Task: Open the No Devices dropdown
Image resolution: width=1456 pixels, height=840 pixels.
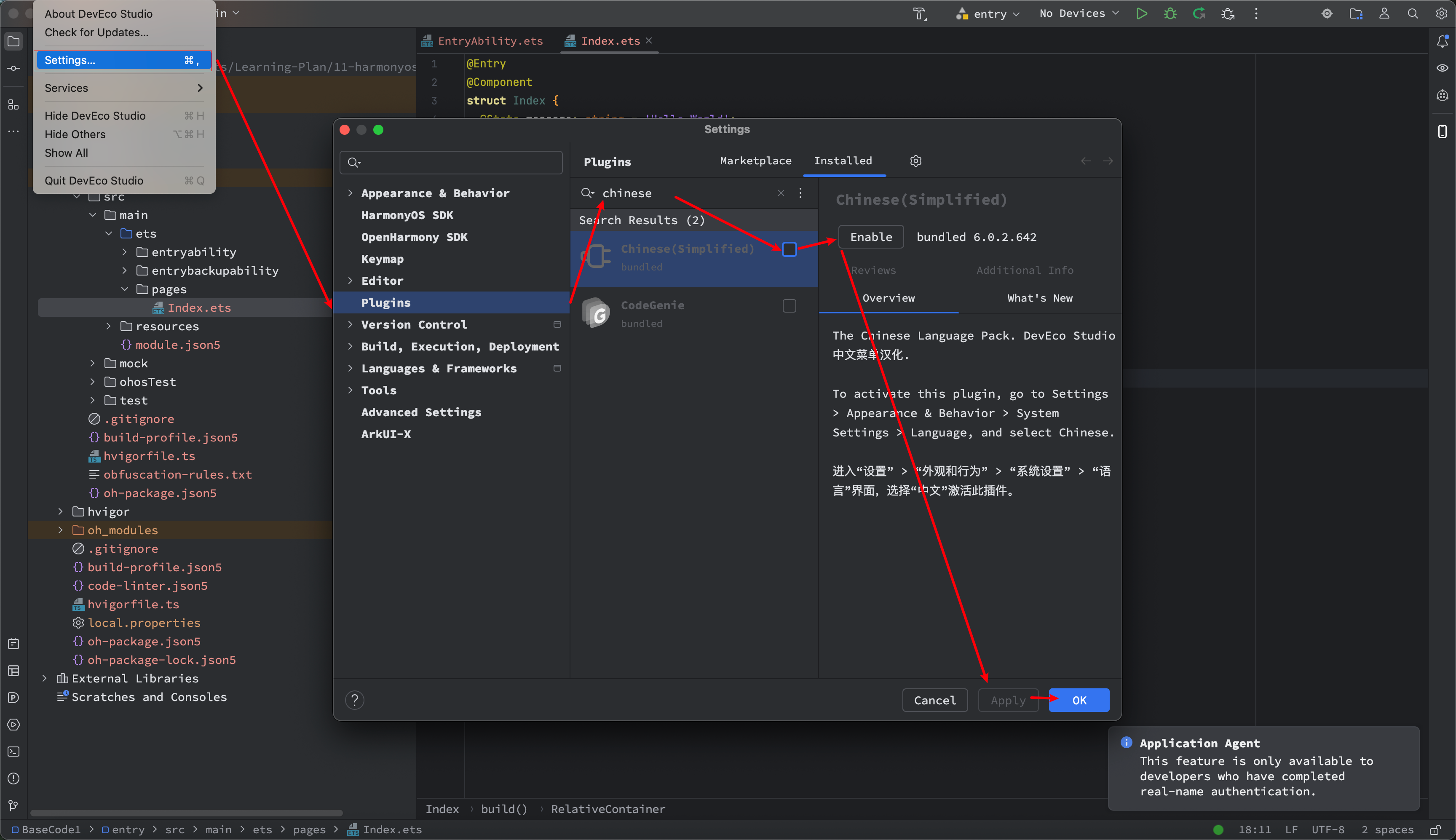Action: pos(1079,14)
